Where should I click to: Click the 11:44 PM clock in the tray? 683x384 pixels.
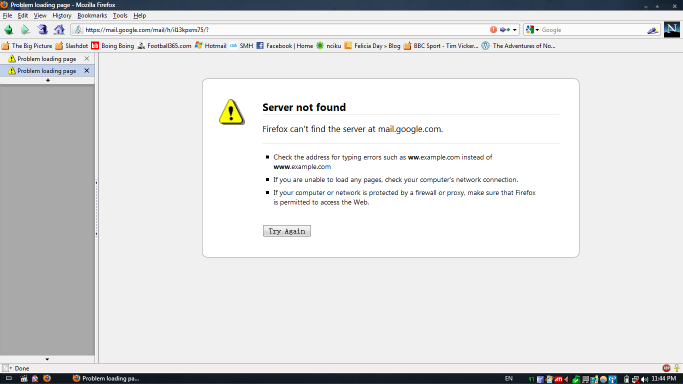coord(664,379)
